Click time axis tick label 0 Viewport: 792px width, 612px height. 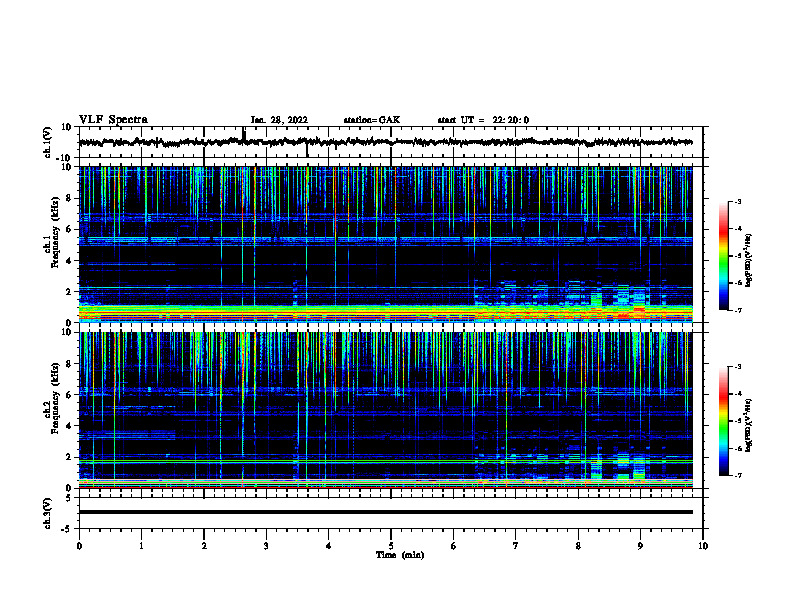pyautogui.click(x=79, y=546)
